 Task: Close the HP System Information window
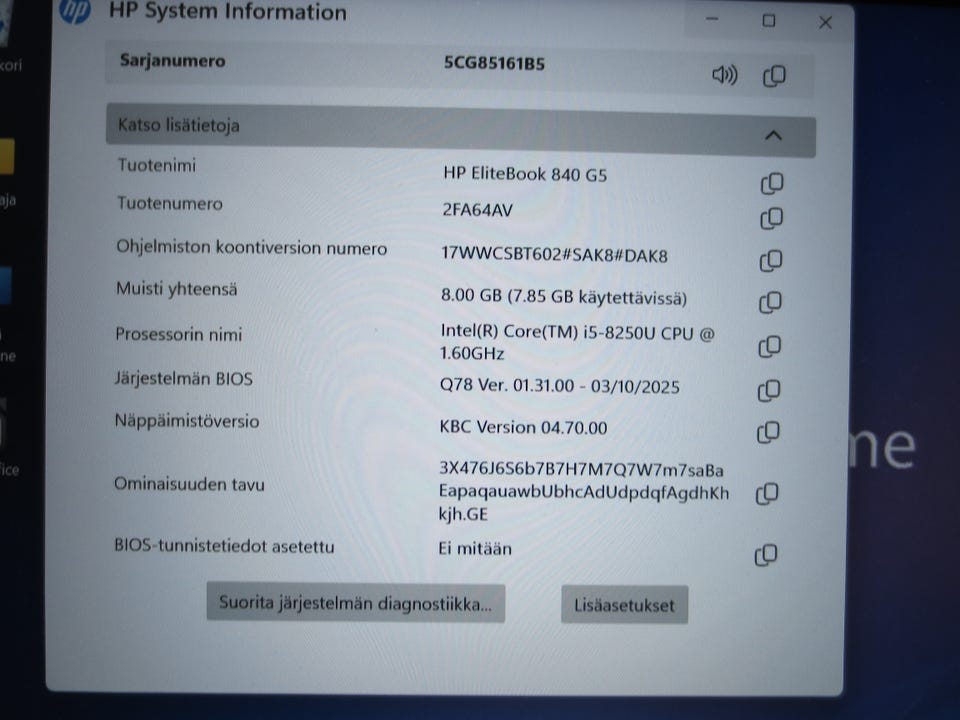coord(825,23)
